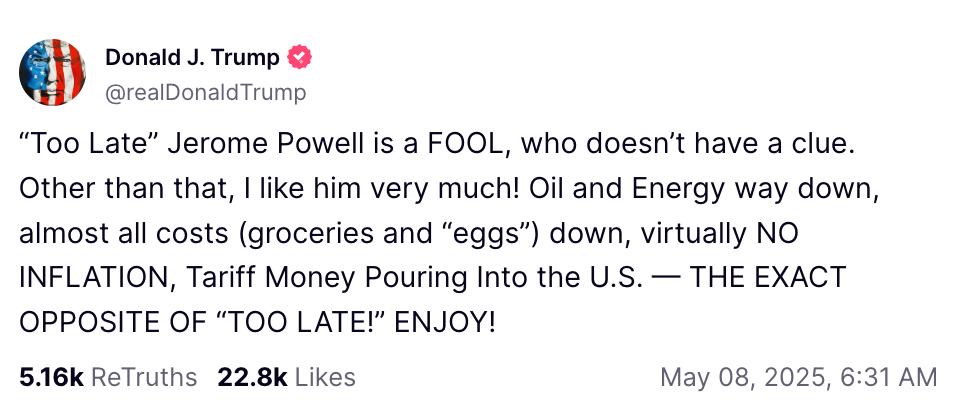Open the Donald J. Trump display name

coord(192,58)
